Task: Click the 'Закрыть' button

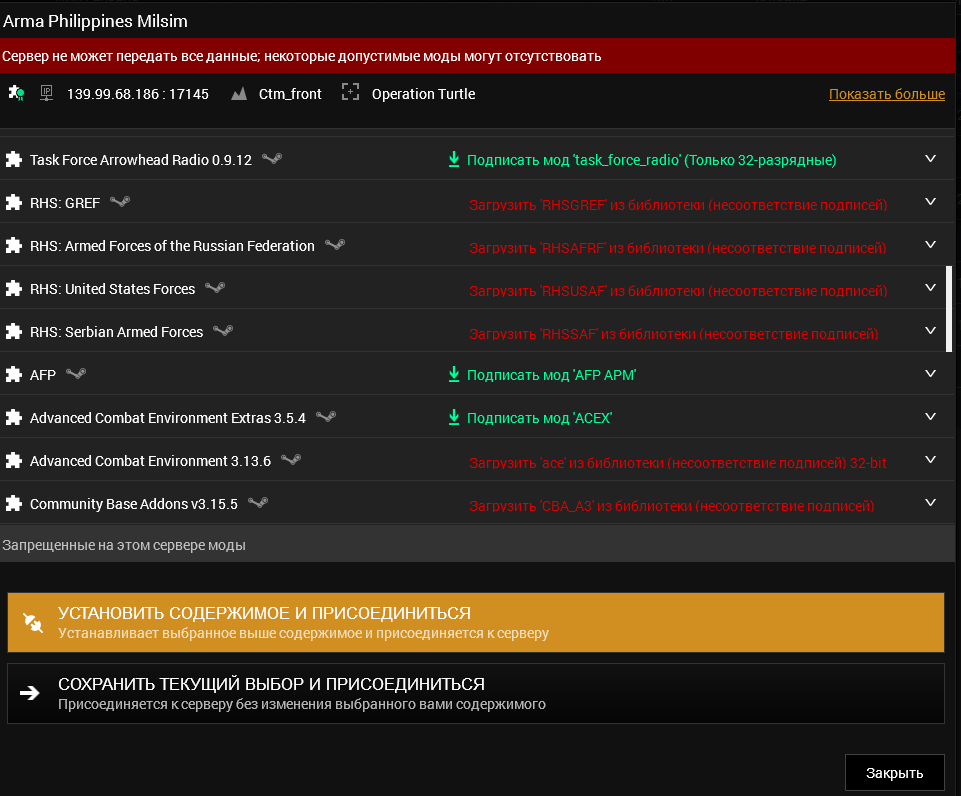Action: pos(895,773)
